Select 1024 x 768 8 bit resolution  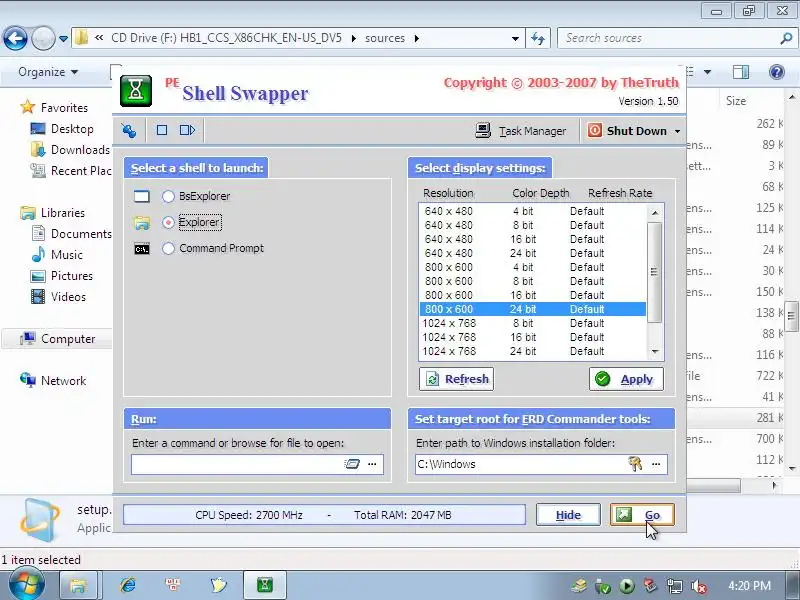[x=533, y=323]
